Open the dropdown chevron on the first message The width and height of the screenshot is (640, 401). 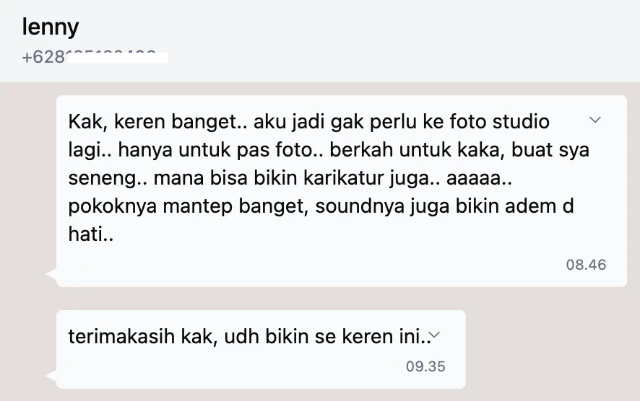point(595,120)
